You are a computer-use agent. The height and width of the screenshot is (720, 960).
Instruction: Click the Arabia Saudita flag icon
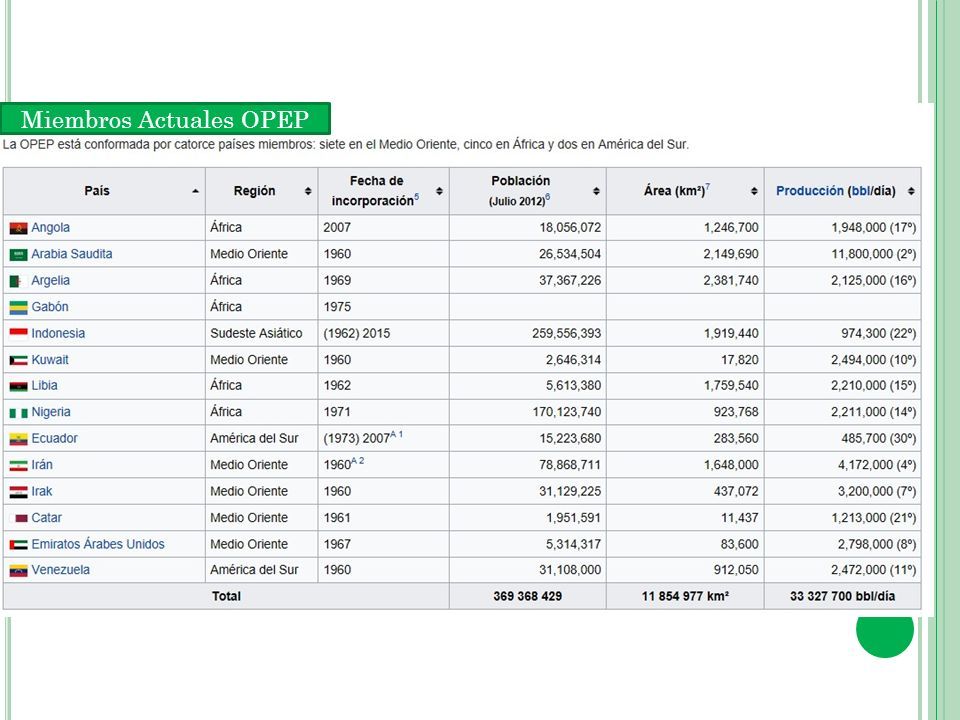point(18,255)
